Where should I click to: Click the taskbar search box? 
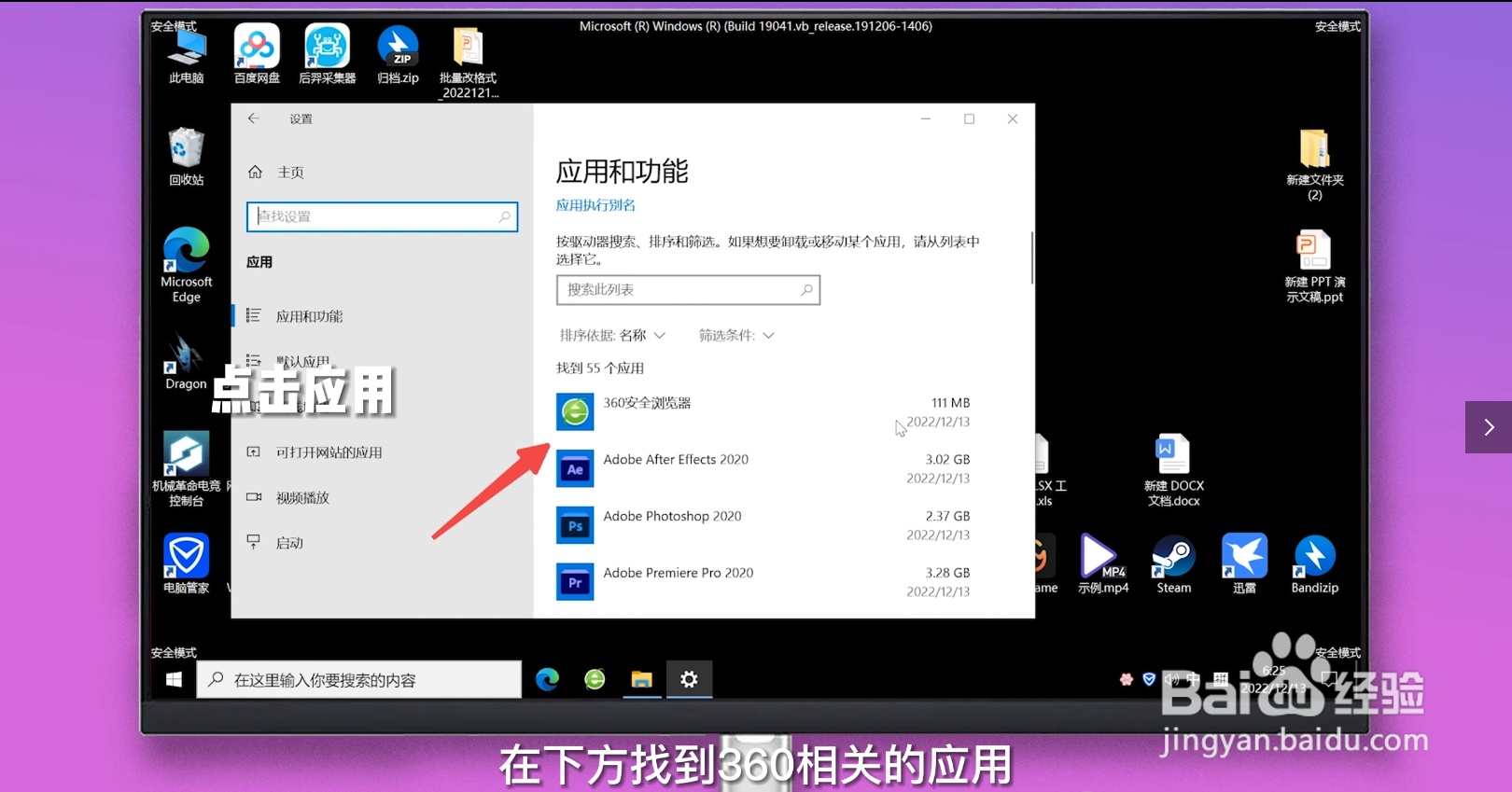pos(359,680)
